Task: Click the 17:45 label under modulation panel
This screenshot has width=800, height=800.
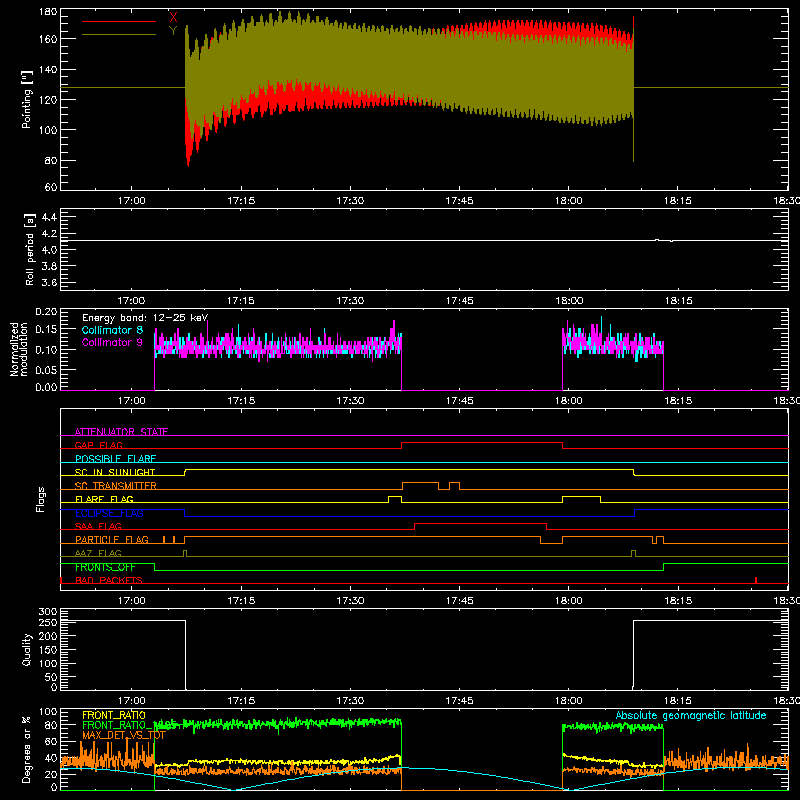Action: click(459, 401)
